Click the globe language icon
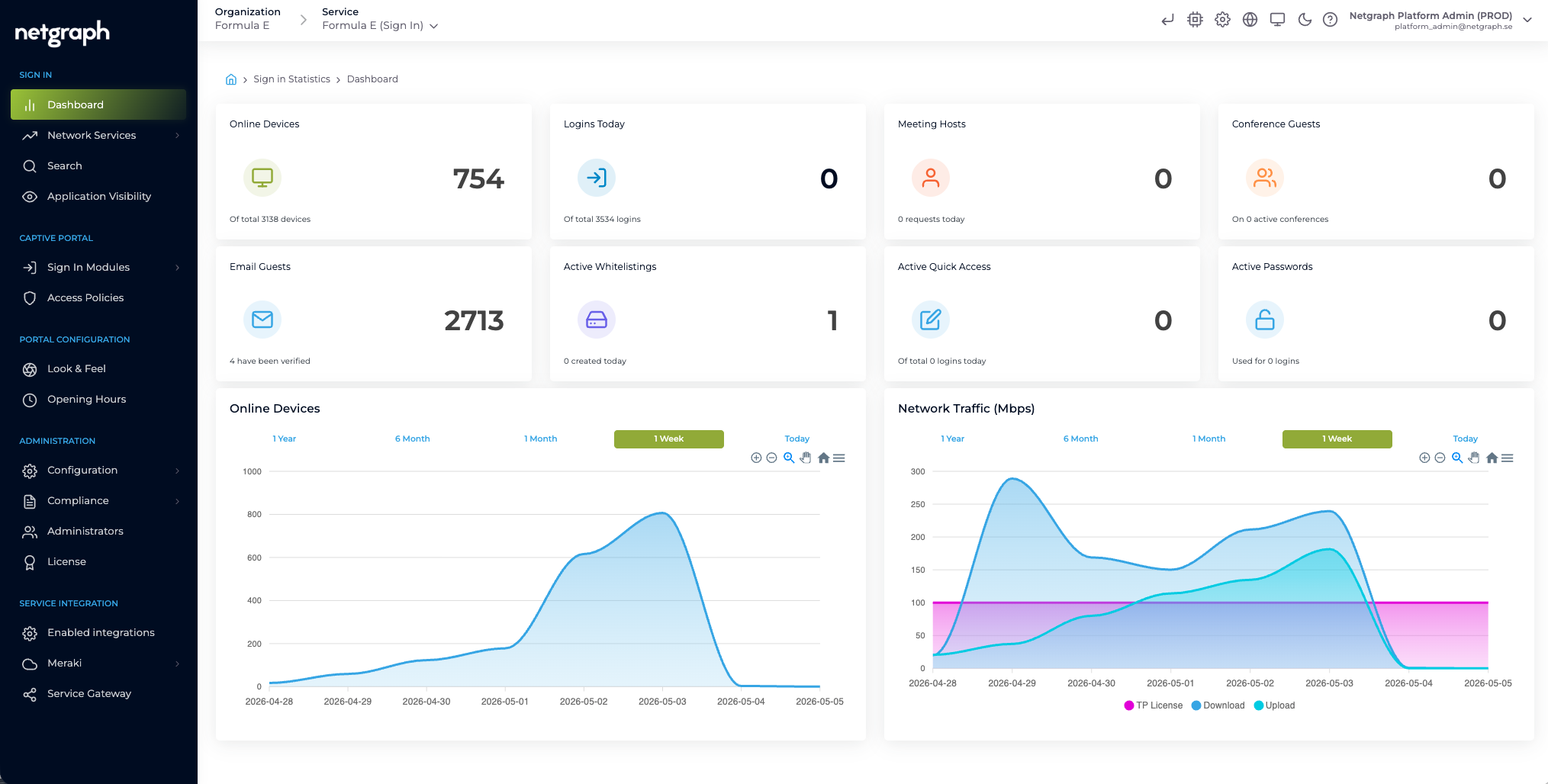The height and width of the screenshot is (784, 1548). pos(1250,20)
